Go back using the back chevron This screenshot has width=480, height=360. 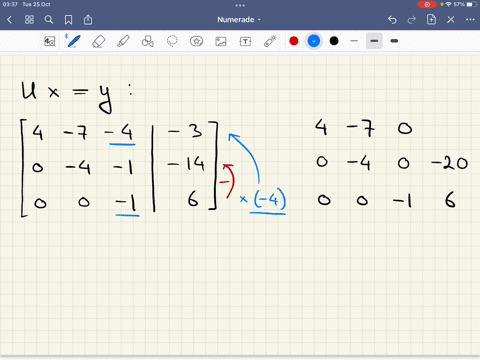pyautogui.click(x=9, y=20)
